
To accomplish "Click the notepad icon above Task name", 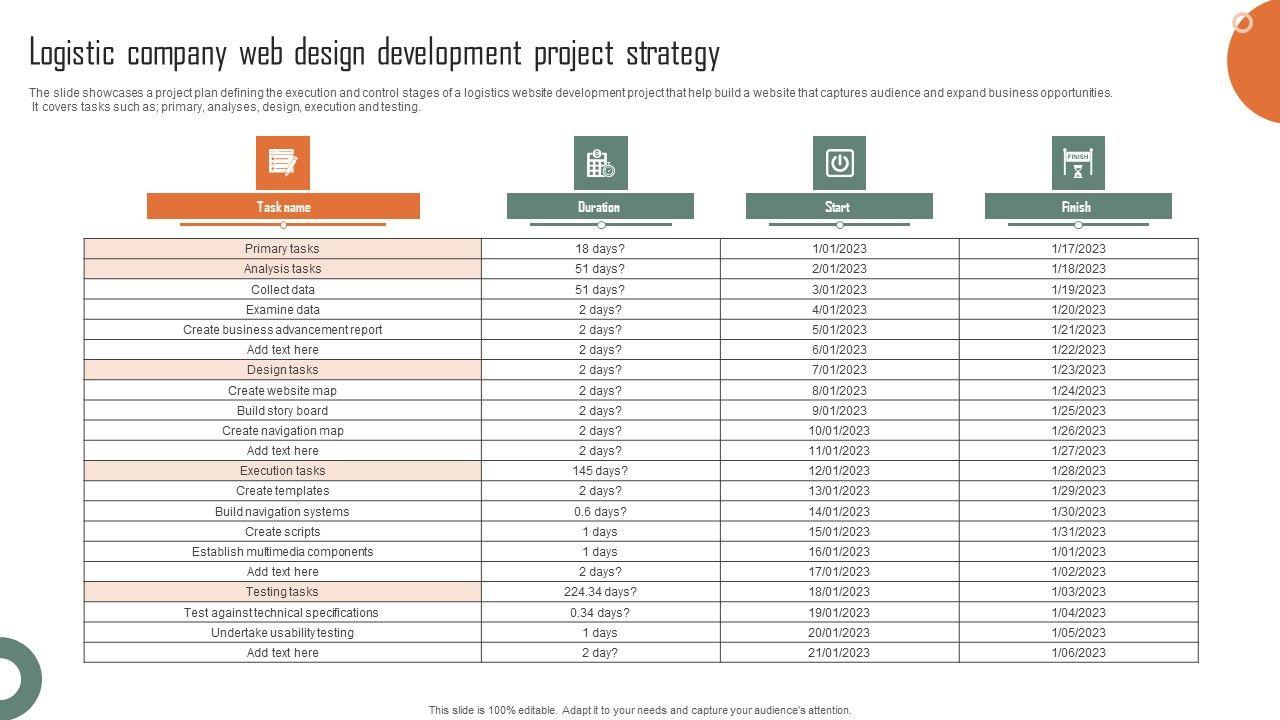I will click(283, 163).
